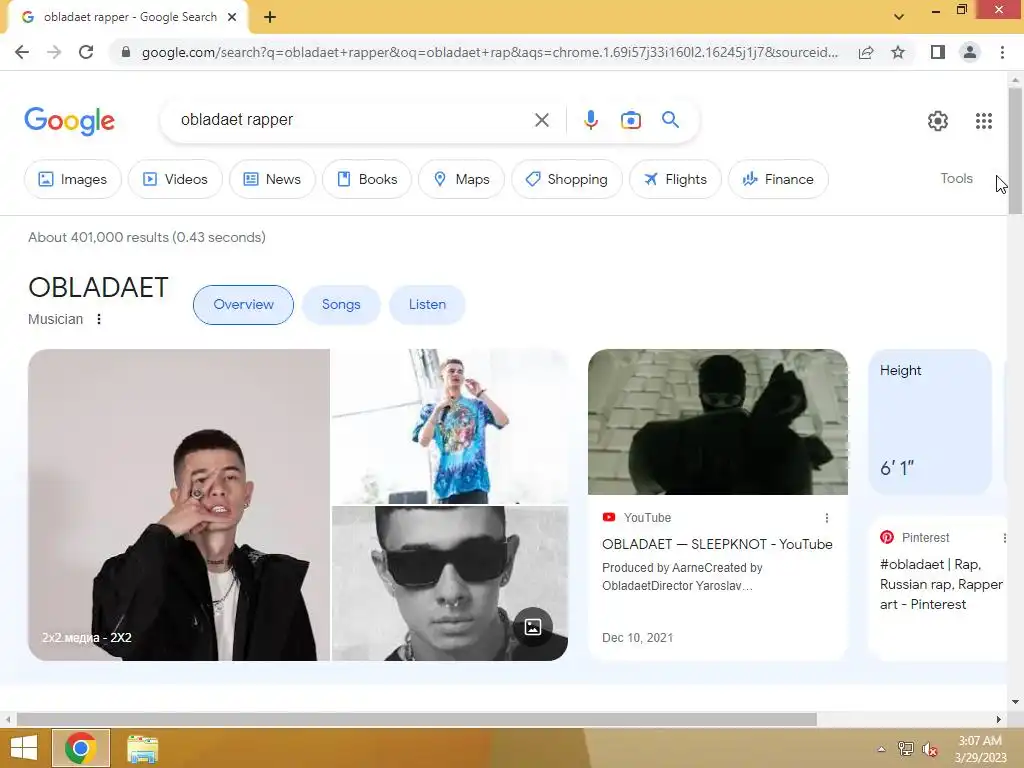Open the Chrome profile avatar
Screen dimensions: 1024x768
970,52
